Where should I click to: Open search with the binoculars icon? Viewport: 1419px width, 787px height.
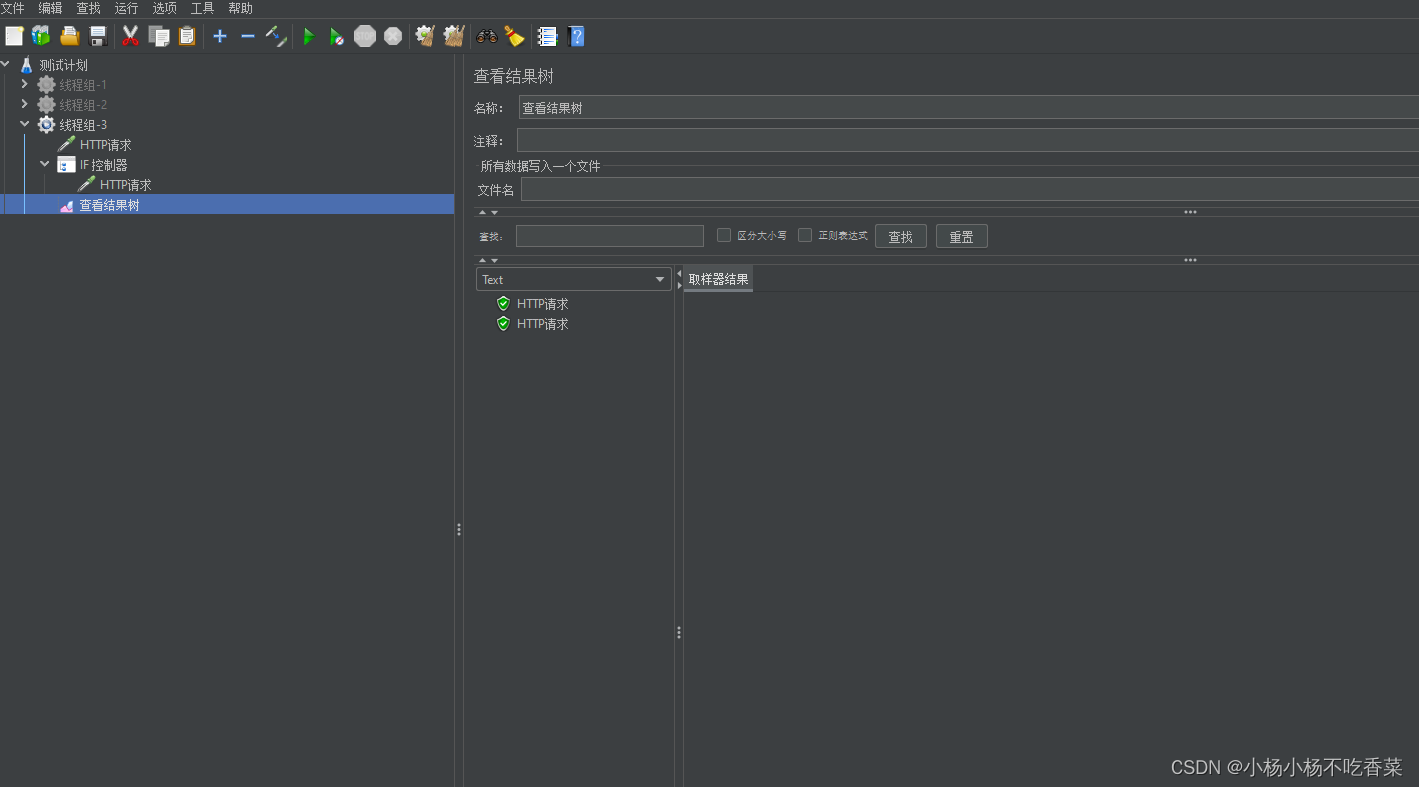tap(487, 37)
